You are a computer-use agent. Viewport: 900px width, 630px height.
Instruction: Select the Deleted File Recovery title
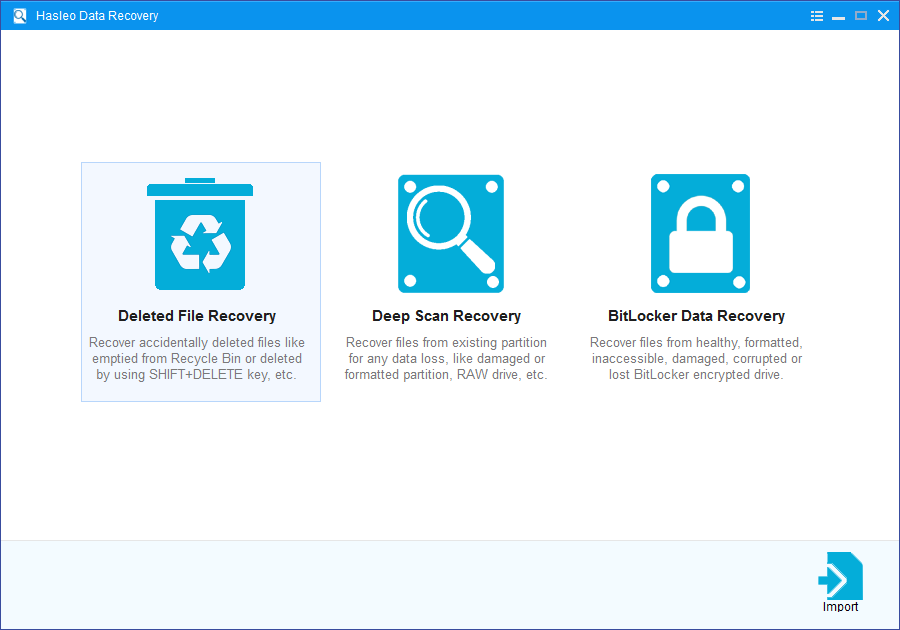coord(197,316)
